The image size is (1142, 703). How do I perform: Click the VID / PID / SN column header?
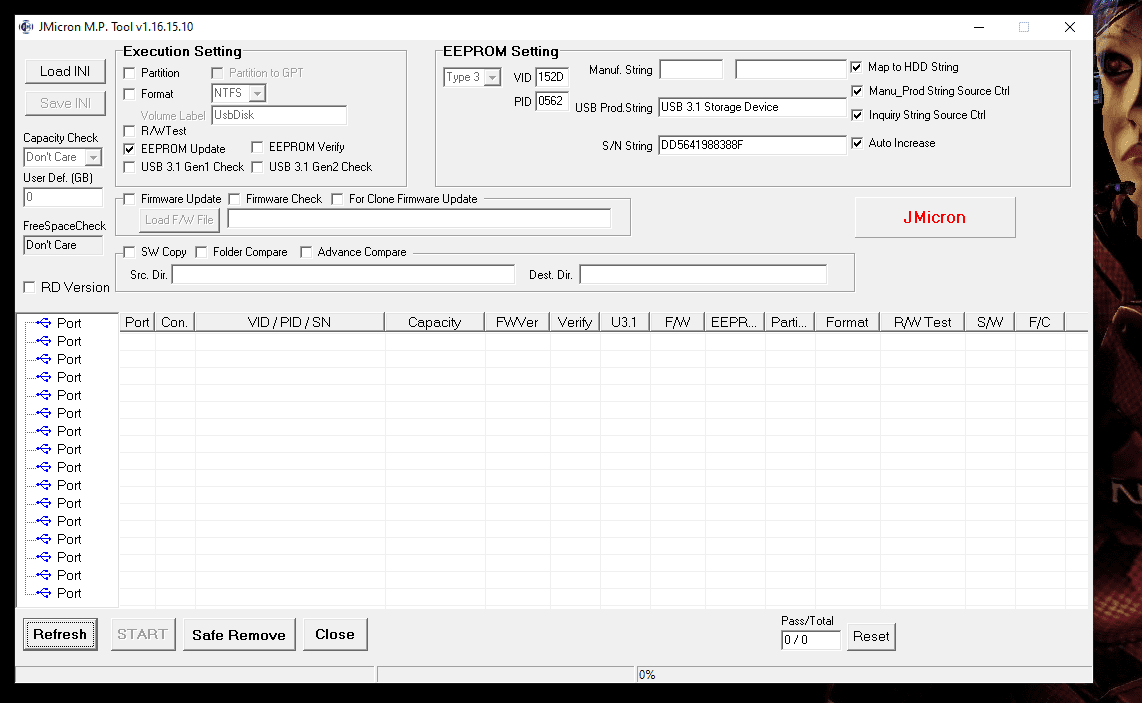pyautogui.click(x=289, y=322)
